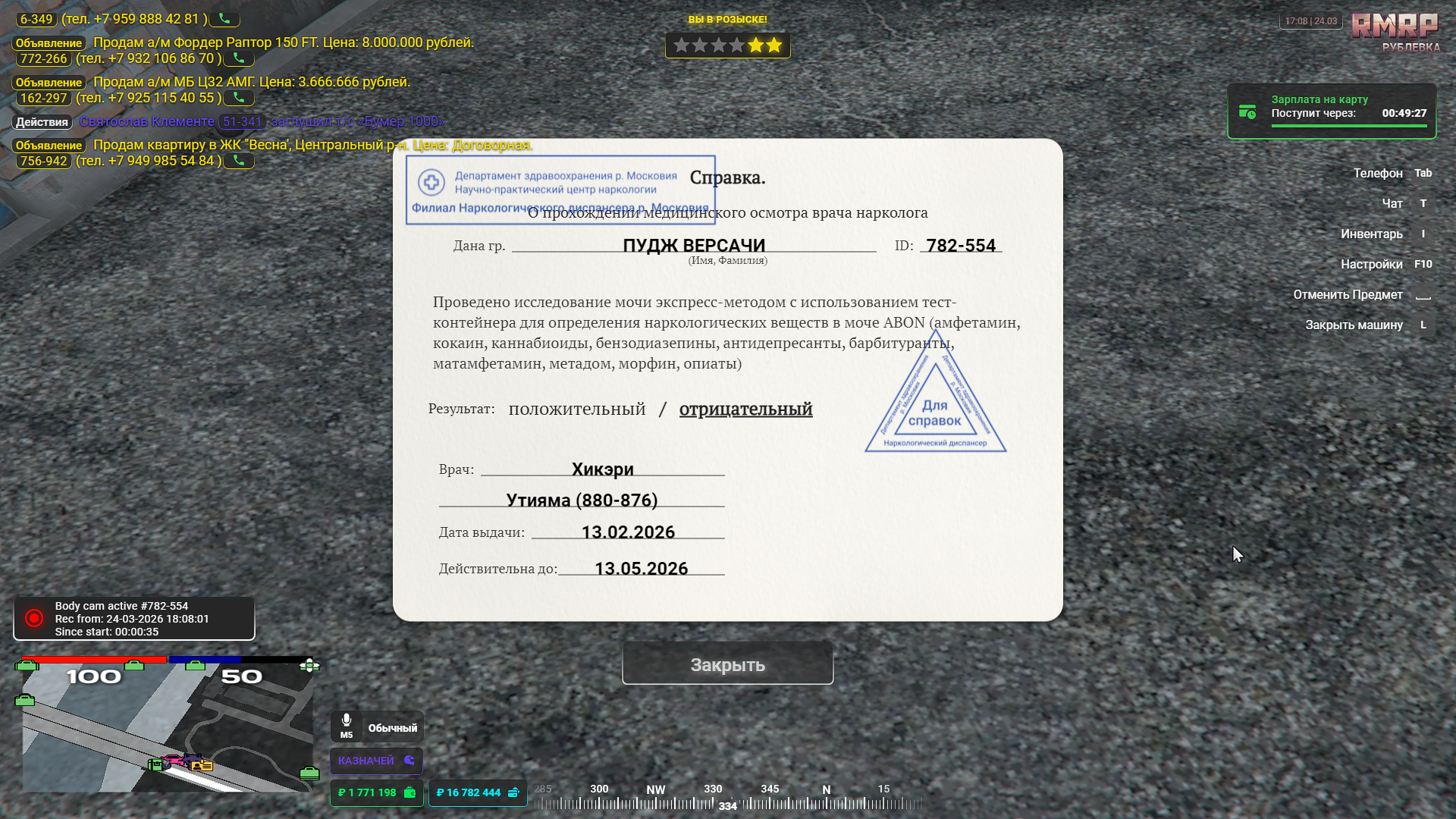Viewport: 1456px width, 819px height.
Task: Click the red body cam record icon
Action: coord(34,618)
